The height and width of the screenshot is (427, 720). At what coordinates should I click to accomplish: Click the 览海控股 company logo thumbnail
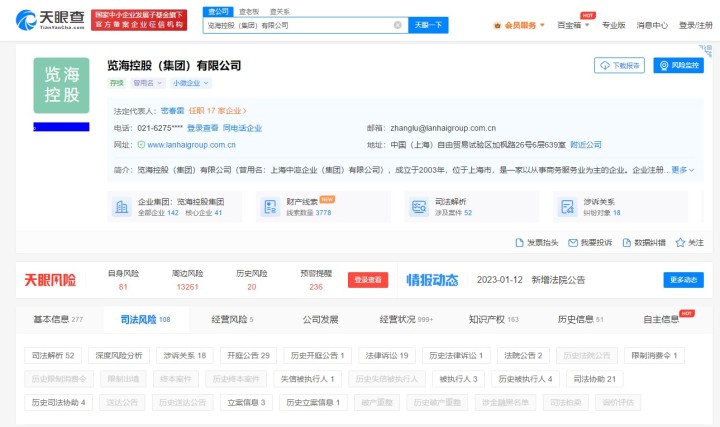(61, 85)
